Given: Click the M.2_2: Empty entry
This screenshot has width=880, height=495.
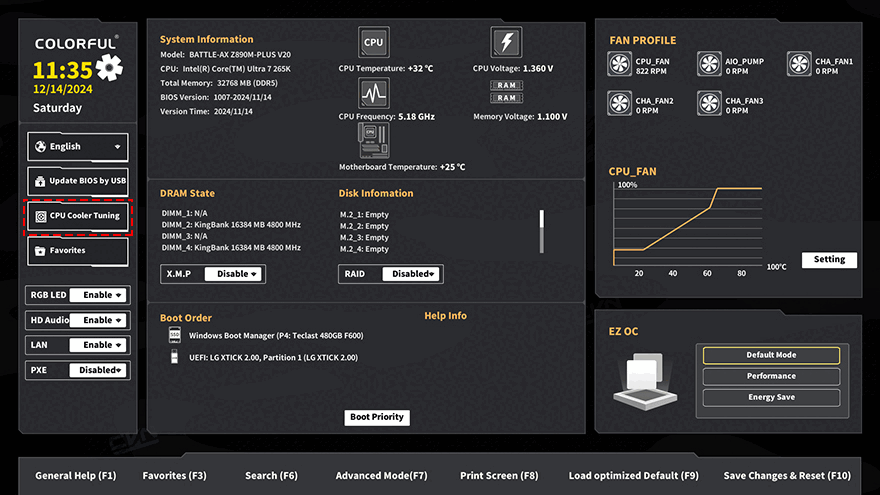Looking at the screenshot, I should pos(364,226).
